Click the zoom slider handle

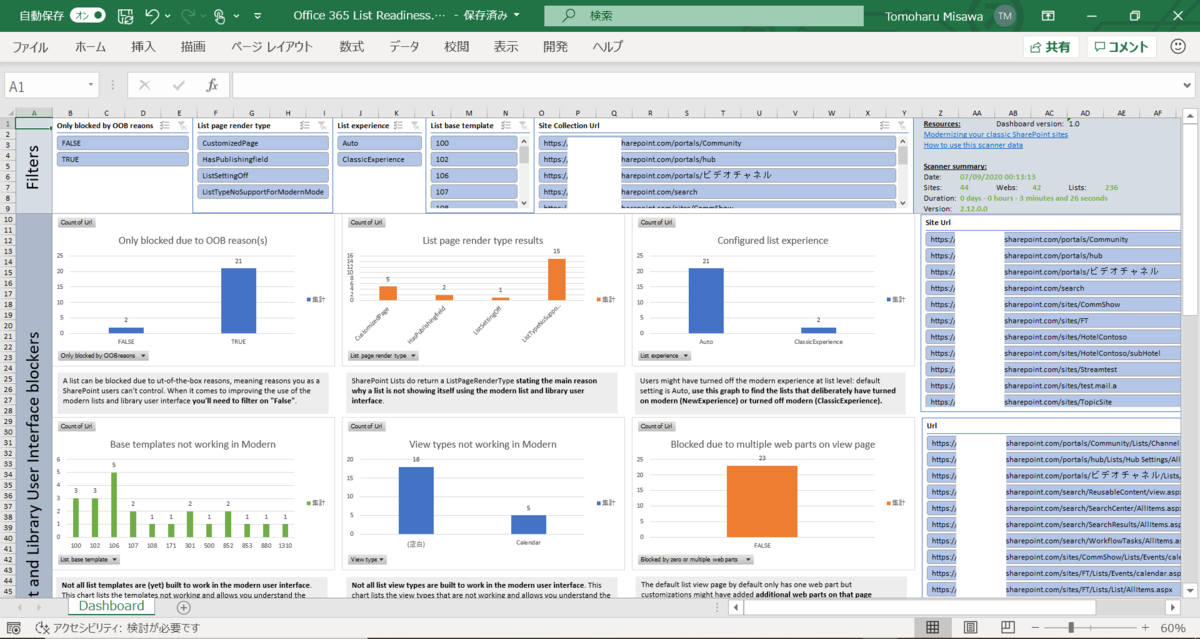(1071, 627)
